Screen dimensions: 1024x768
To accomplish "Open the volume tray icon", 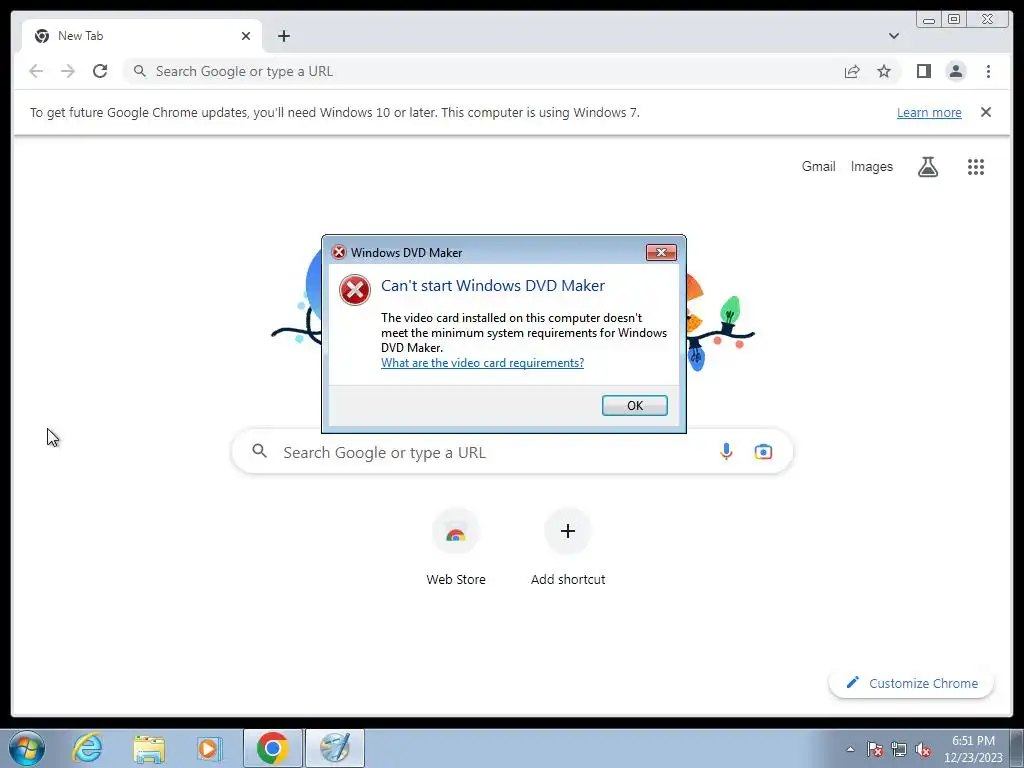I will click(x=923, y=750).
